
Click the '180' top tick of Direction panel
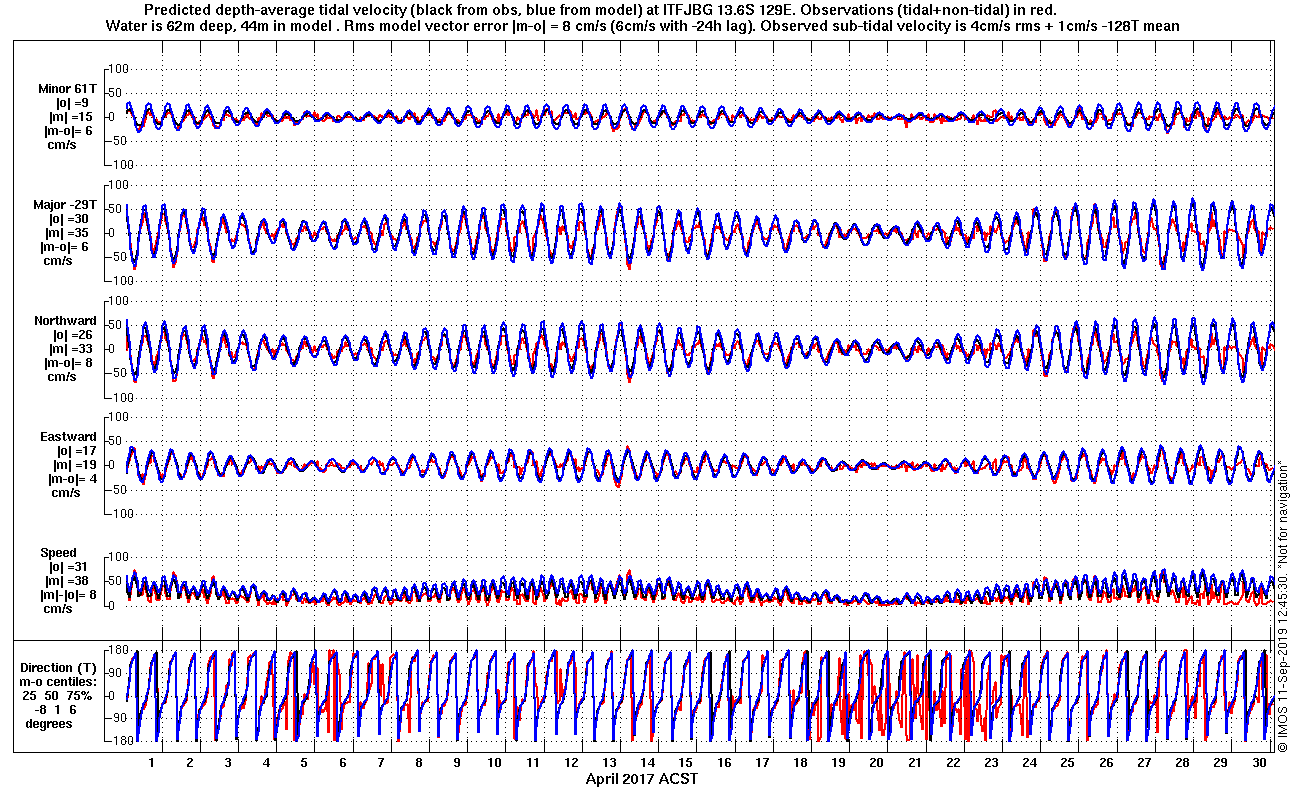coord(116,650)
